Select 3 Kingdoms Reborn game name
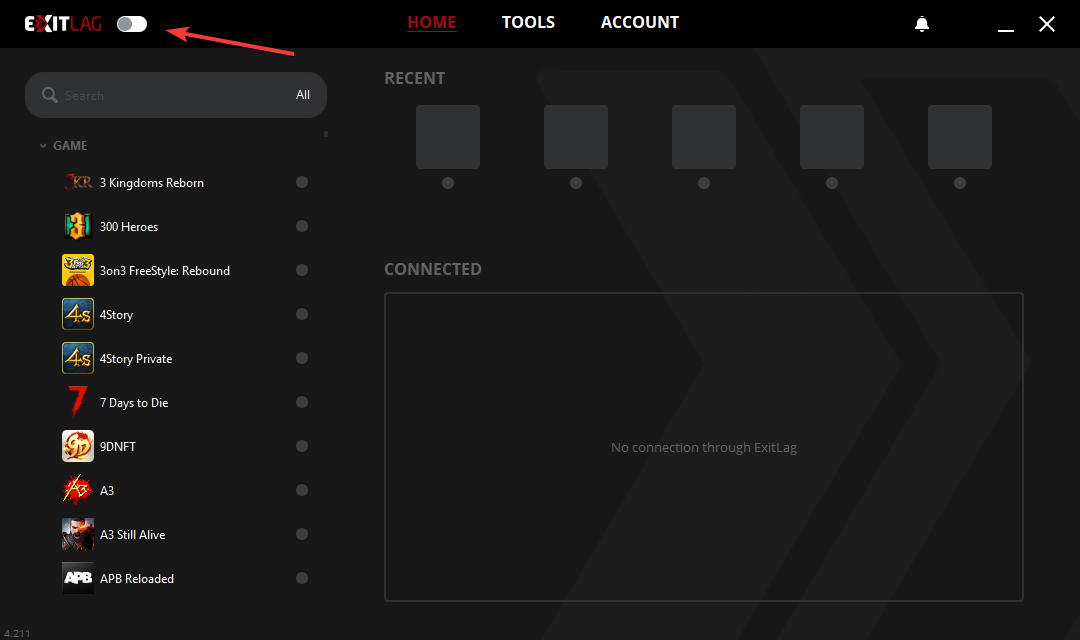 point(152,183)
